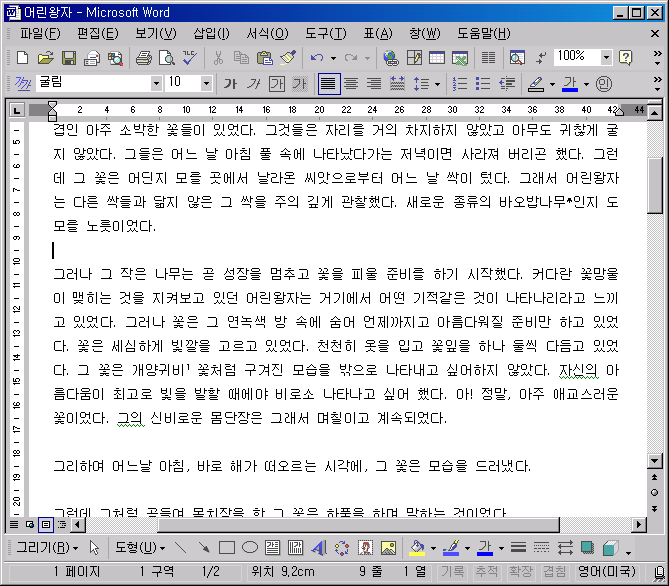Insert picture from file
The width and height of the screenshot is (669, 586).
pyautogui.click(x=388, y=548)
